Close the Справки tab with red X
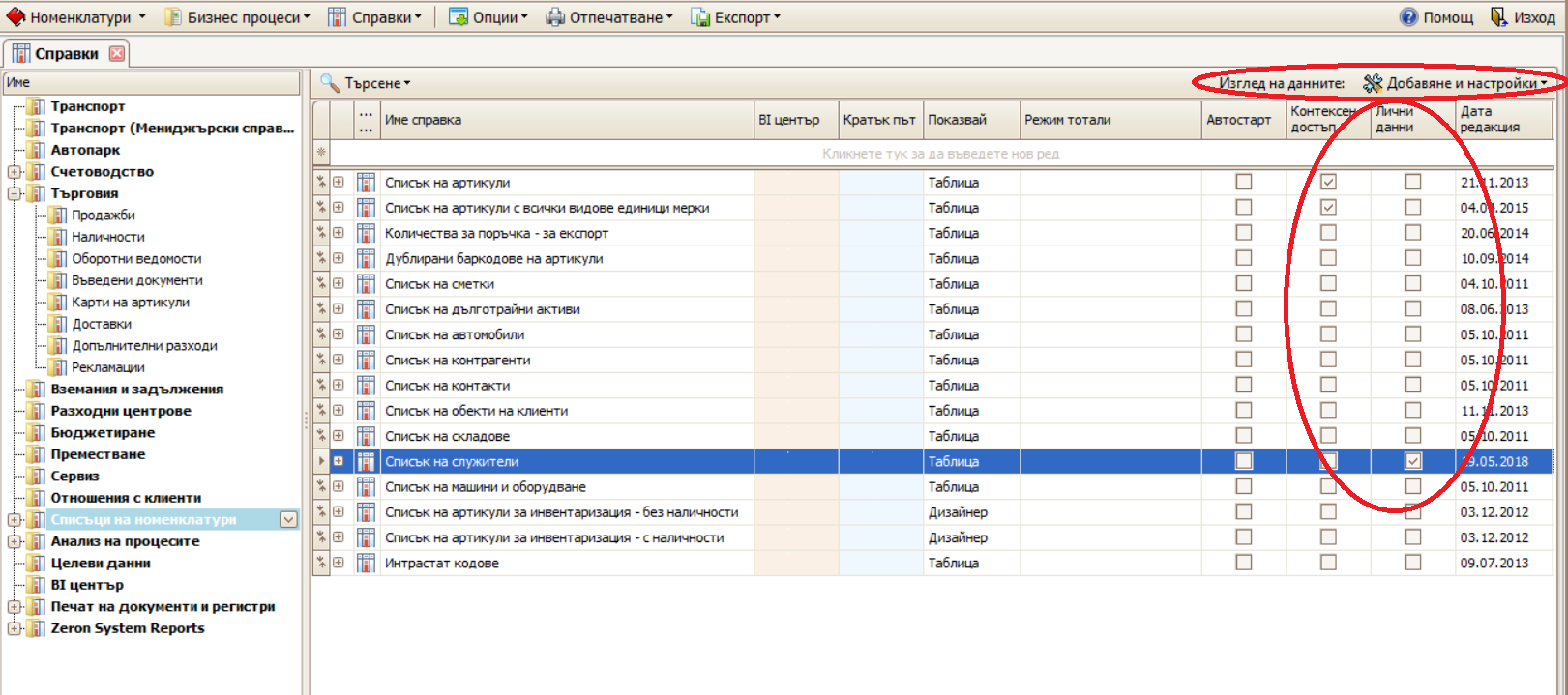This screenshot has width=1568, height=695. tap(117, 53)
